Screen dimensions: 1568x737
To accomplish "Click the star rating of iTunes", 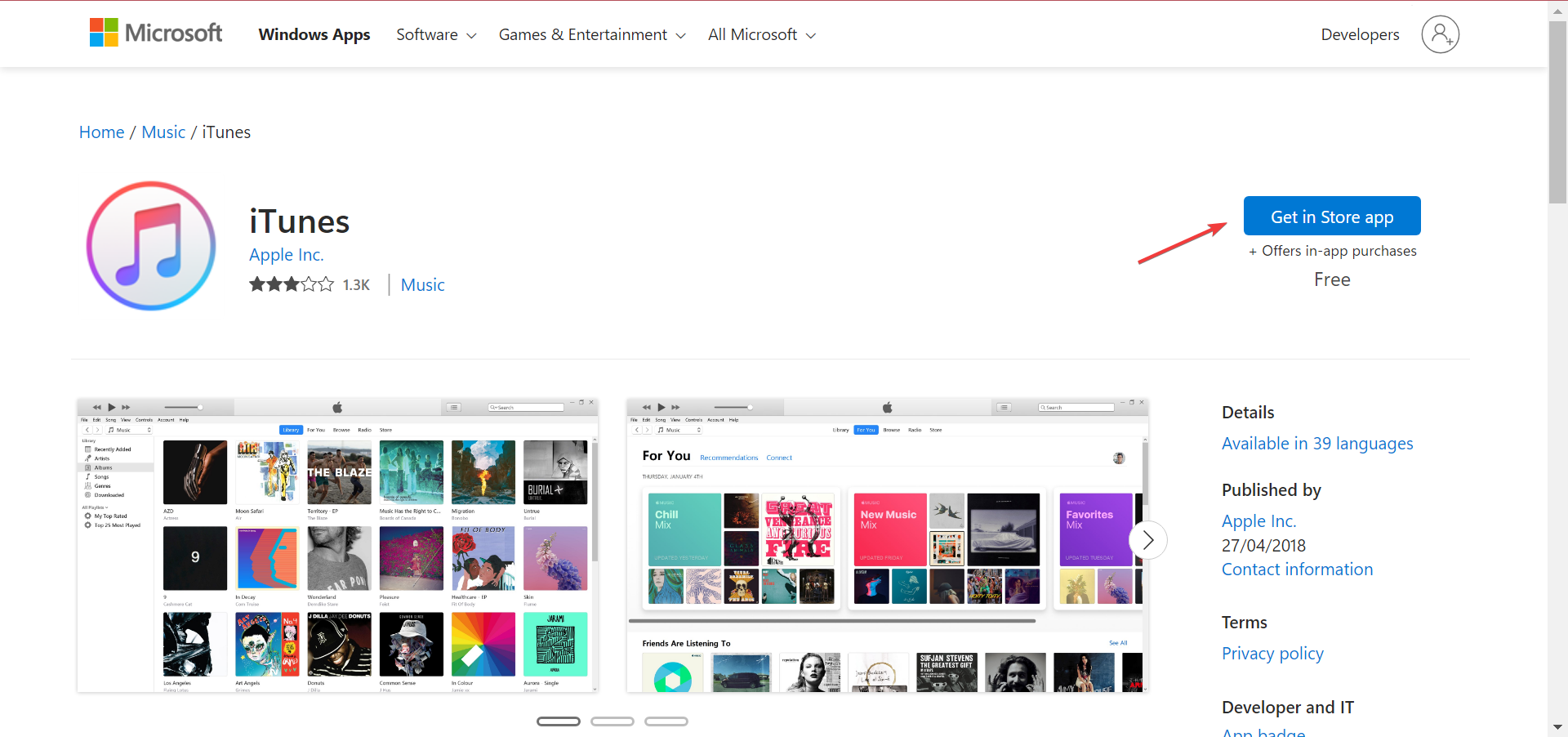I will click(292, 284).
